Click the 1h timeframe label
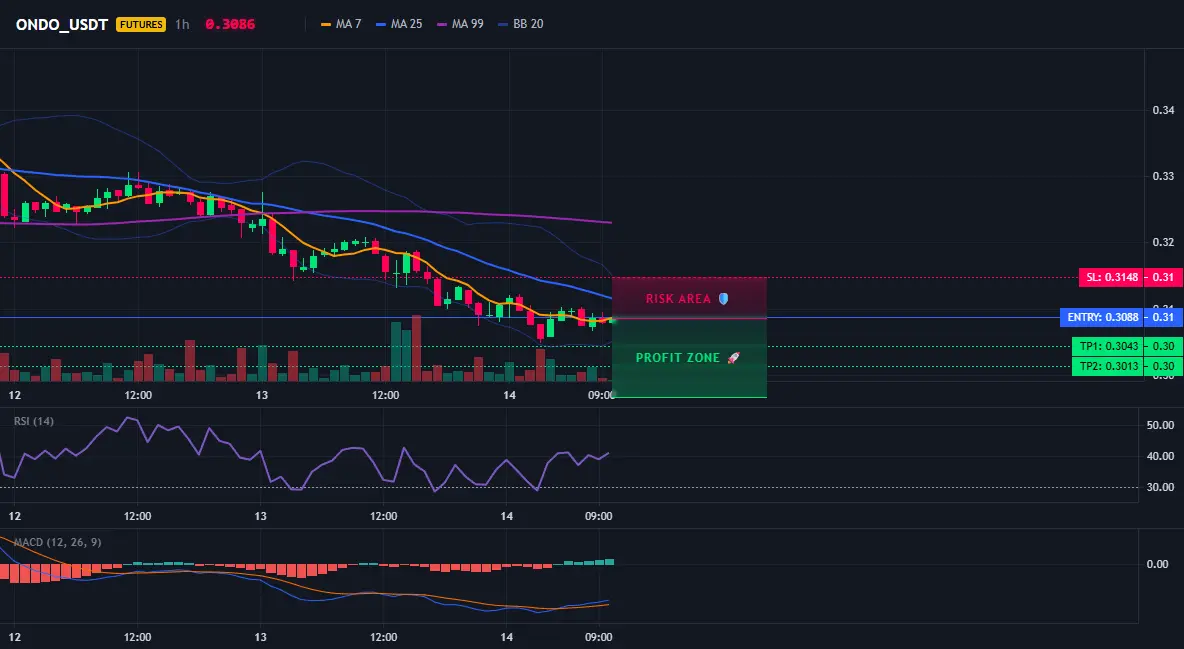The image size is (1184, 649). [182, 24]
